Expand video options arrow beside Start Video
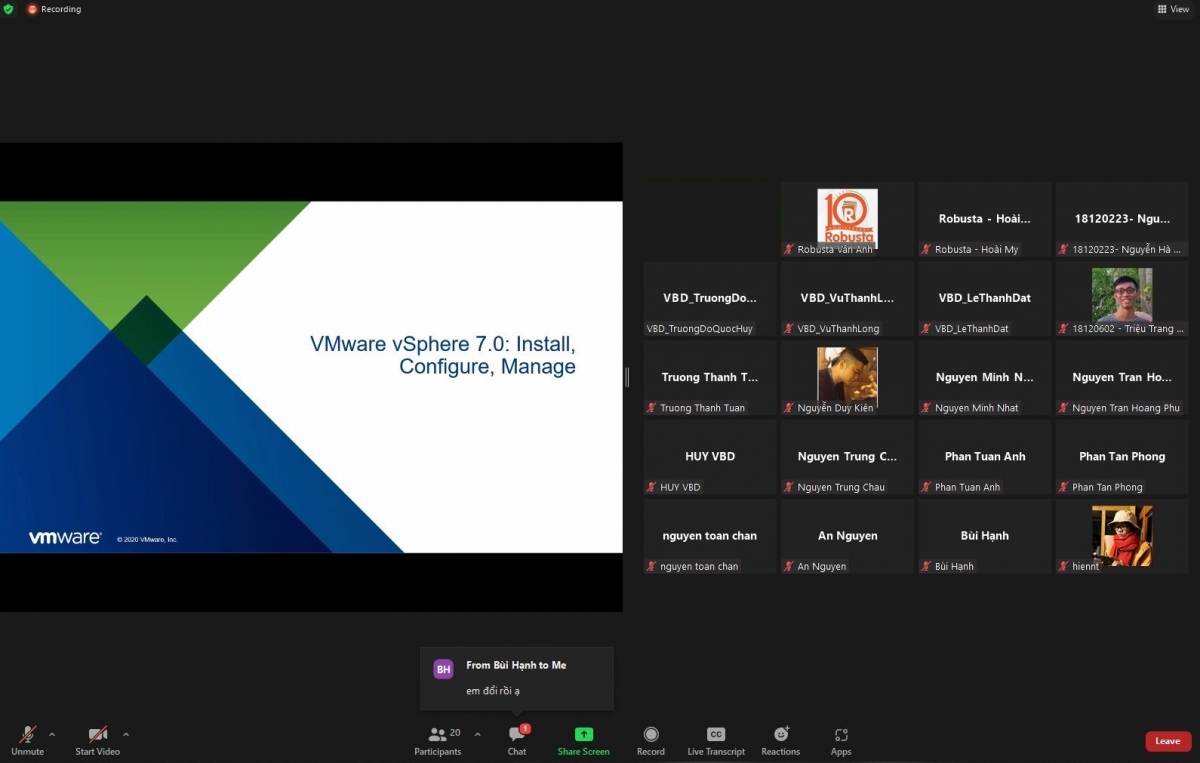The width and height of the screenshot is (1200, 763). (x=126, y=734)
